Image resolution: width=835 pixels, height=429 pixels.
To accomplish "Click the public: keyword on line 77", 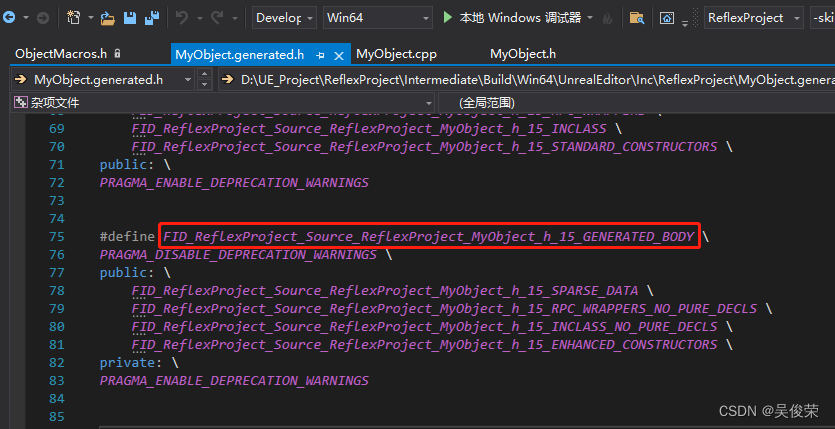I will tap(124, 273).
